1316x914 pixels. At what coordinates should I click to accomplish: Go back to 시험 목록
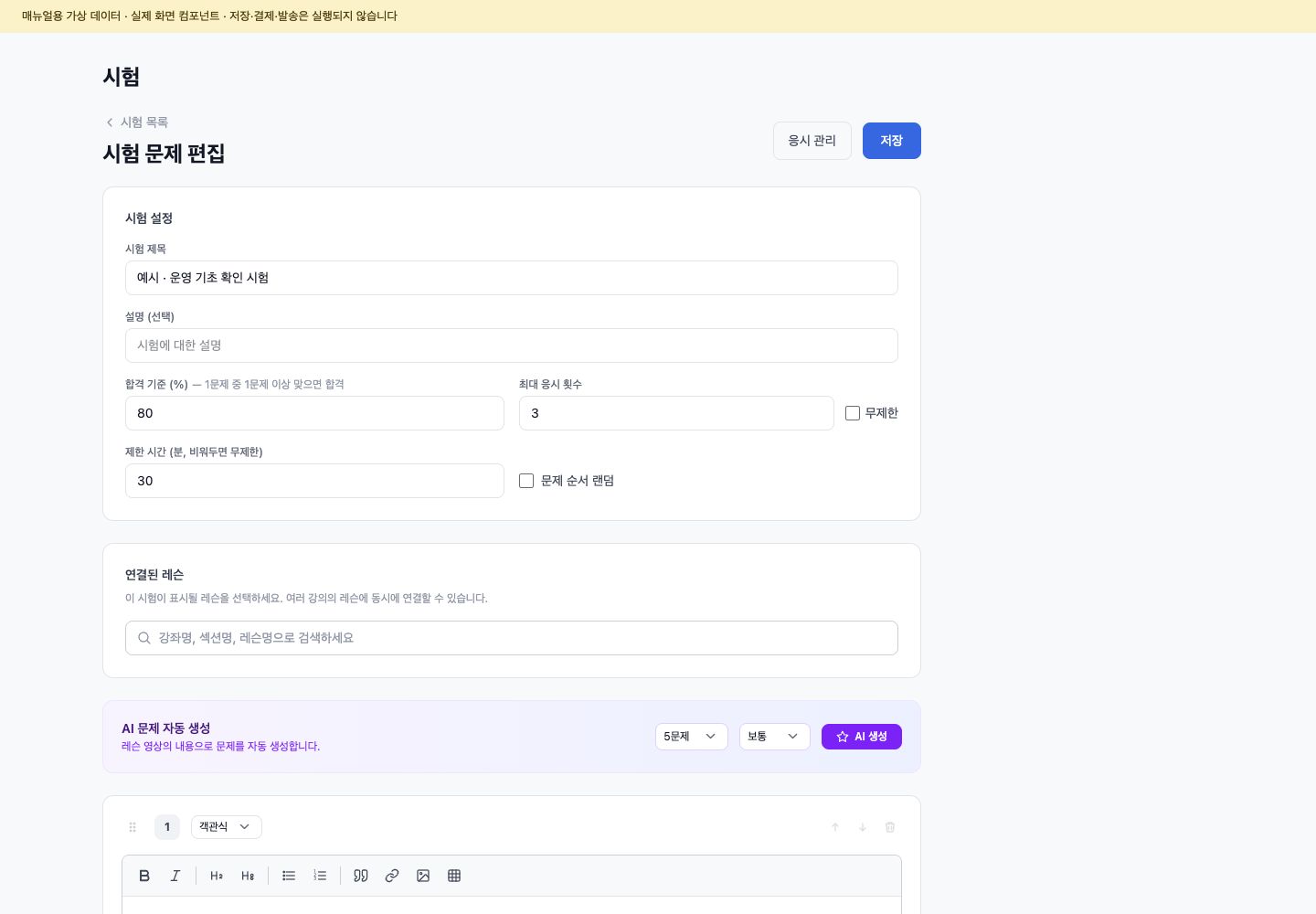click(136, 122)
